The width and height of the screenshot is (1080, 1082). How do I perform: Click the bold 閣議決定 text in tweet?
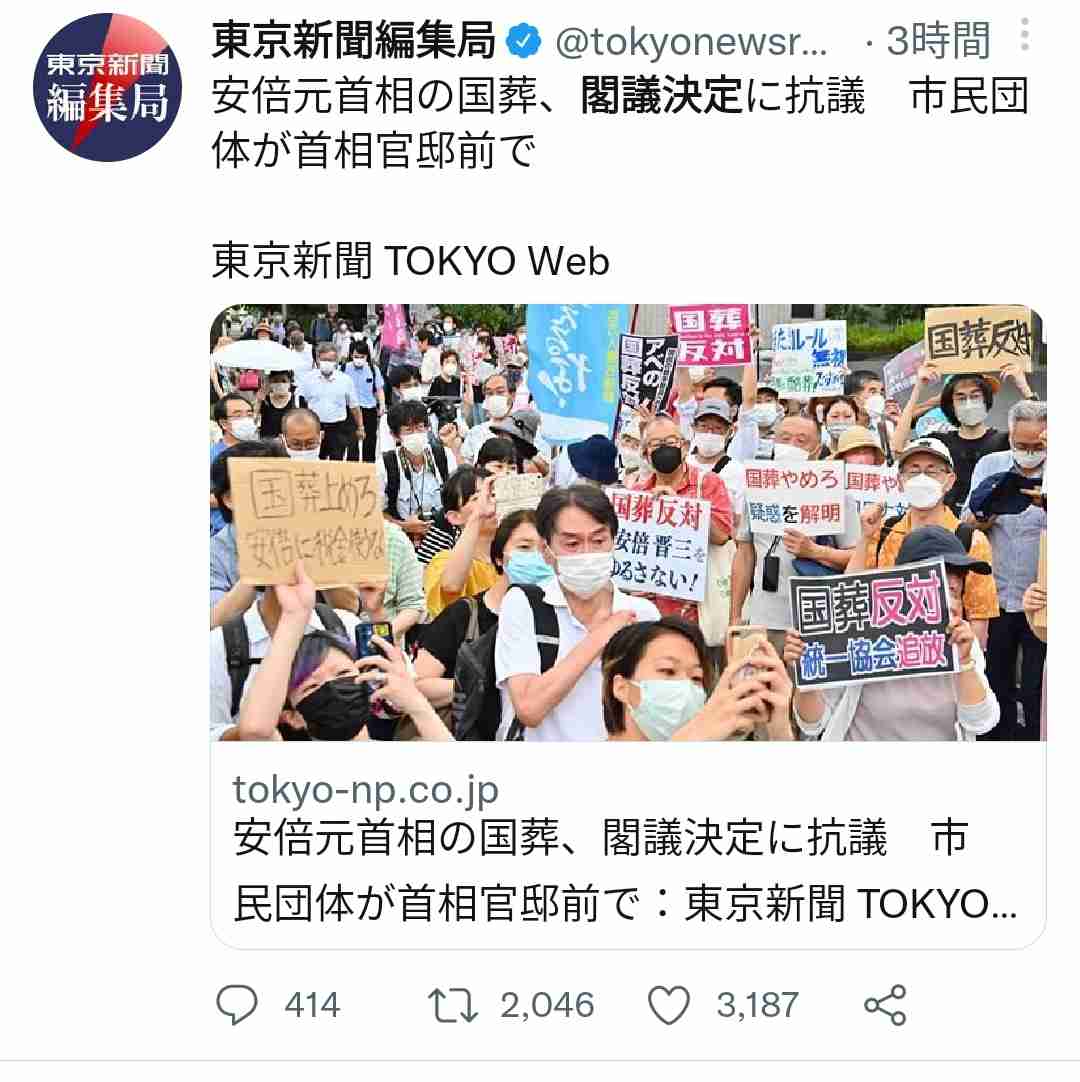[661, 95]
